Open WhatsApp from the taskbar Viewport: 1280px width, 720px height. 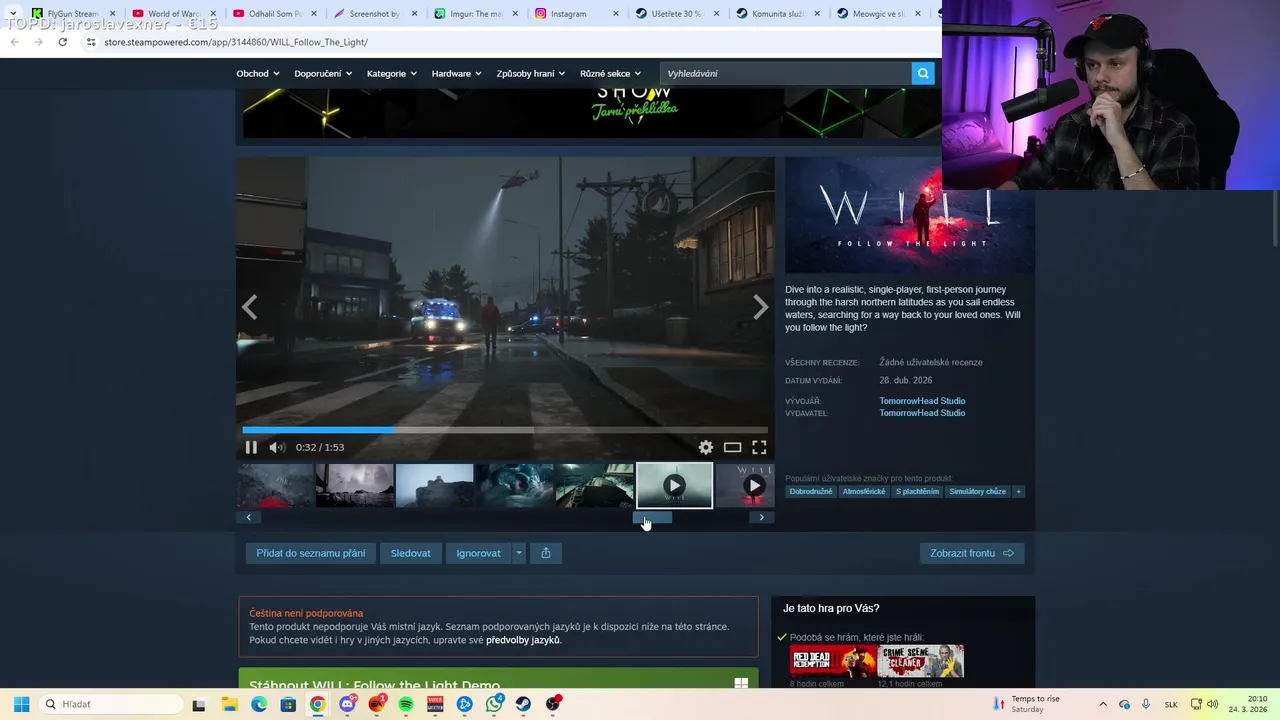coord(494,704)
